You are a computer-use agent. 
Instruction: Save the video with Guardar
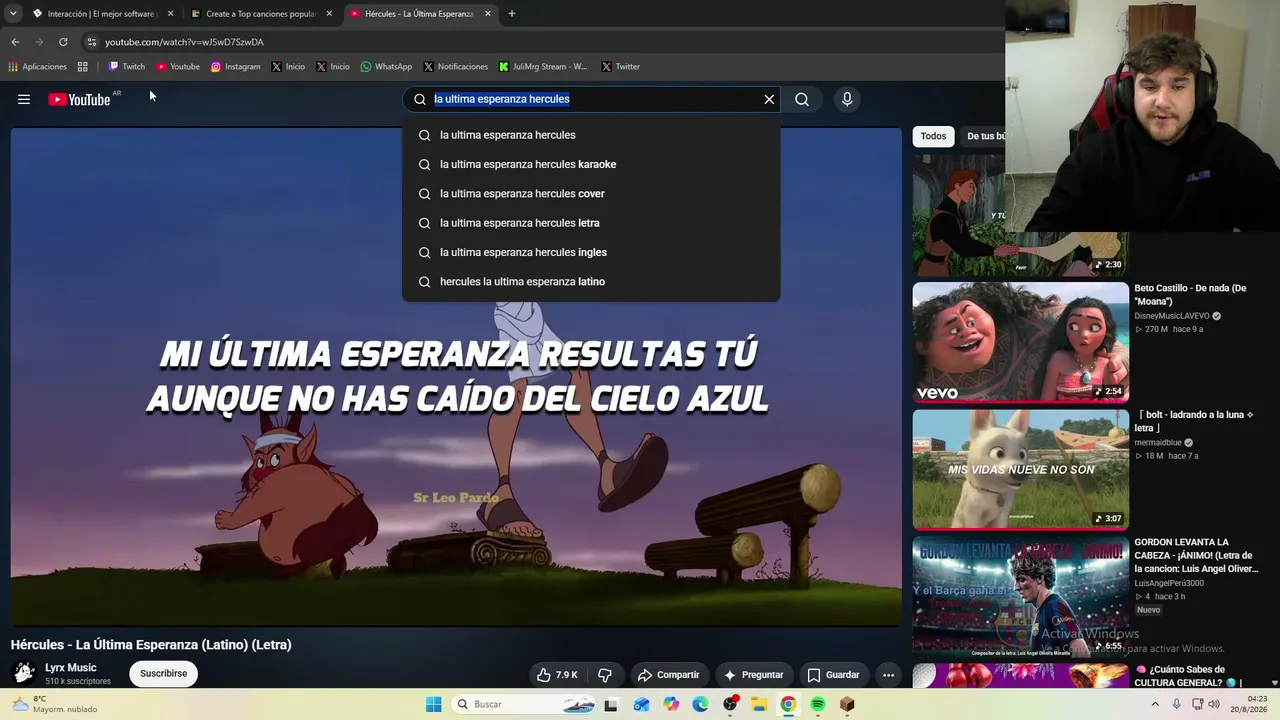[x=833, y=675]
